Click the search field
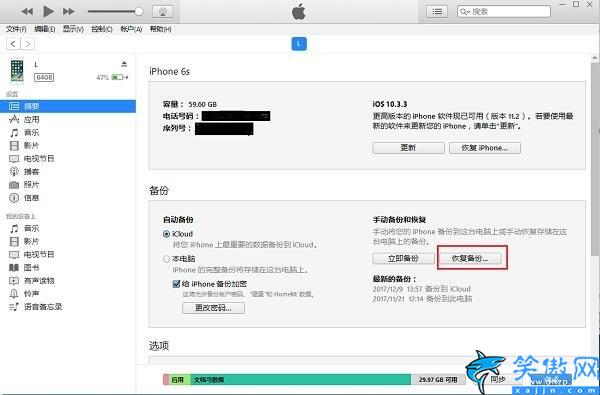The height and width of the screenshot is (395, 600). click(504, 11)
